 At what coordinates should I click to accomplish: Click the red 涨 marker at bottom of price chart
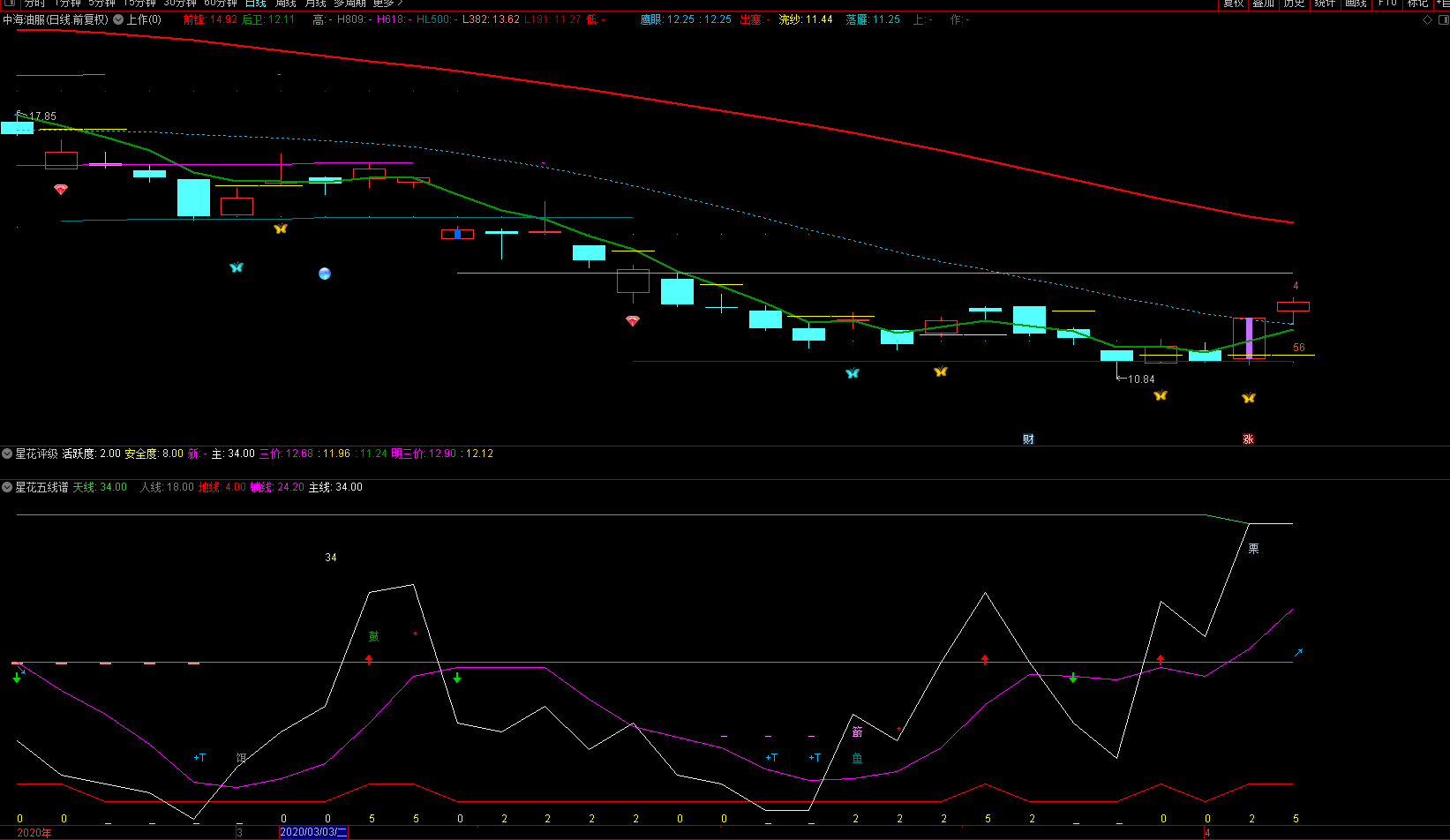click(1248, 439)
